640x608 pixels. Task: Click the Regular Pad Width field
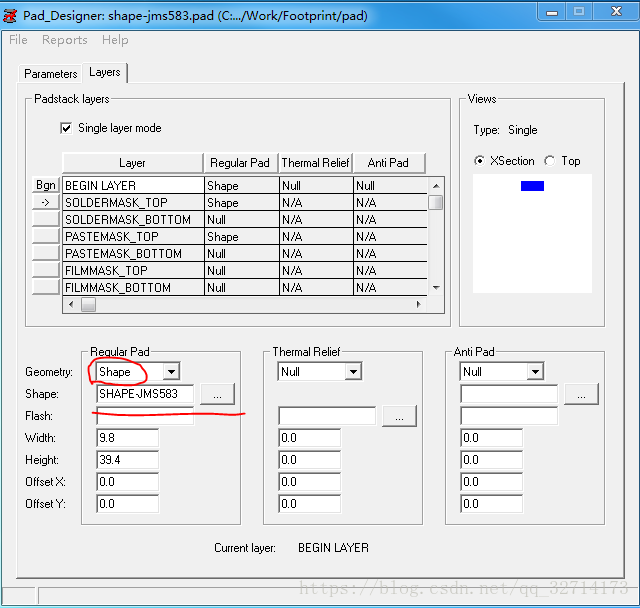pos(127,438)
